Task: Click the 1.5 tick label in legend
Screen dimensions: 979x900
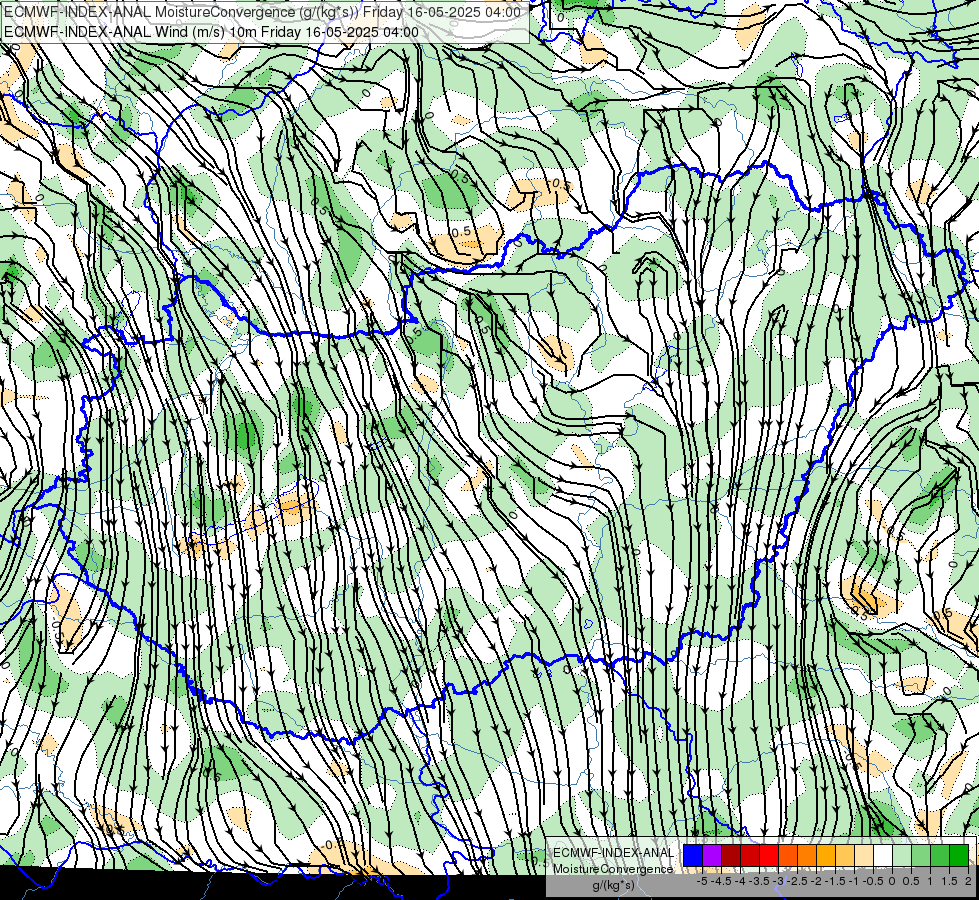Action: pyautogui.click(x=949, y=881)
